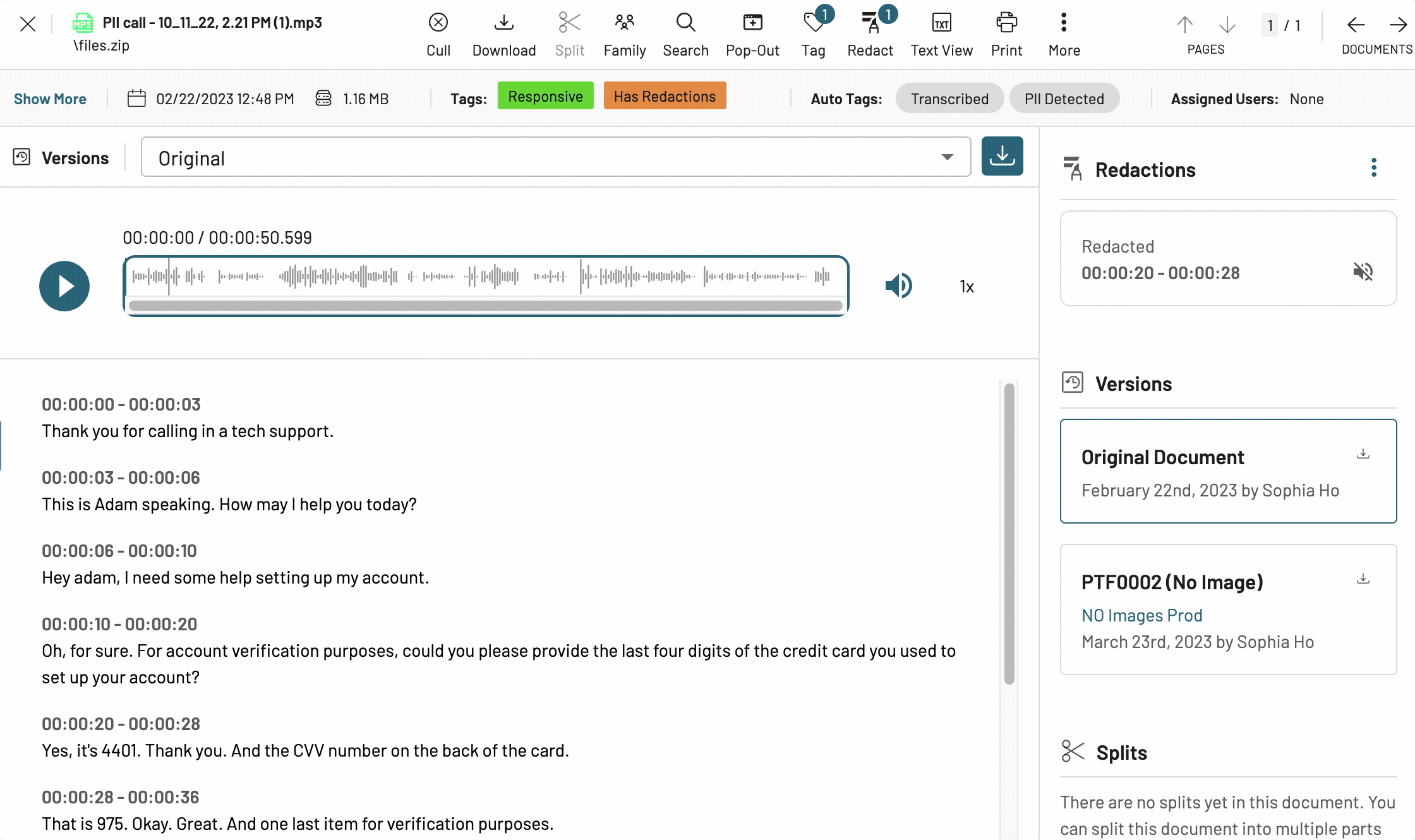Jump to transcript timestamp 00:00:28 - 00:00:36
This screenshot has height=840, width=1415.
121,797
